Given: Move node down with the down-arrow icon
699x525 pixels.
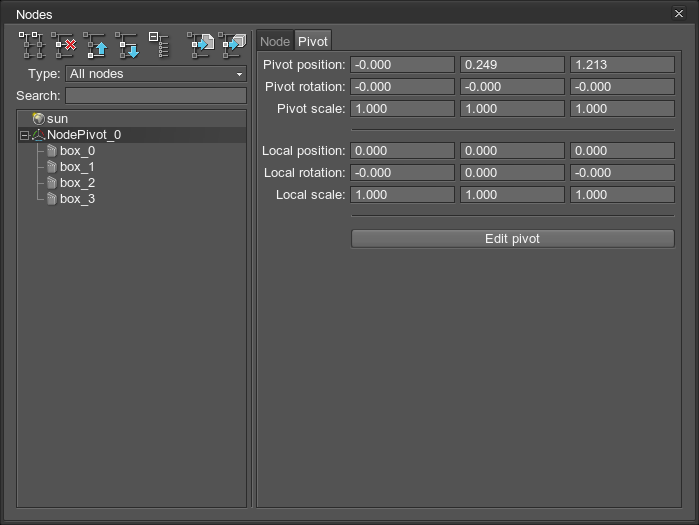Looking at the screenshot, I should 127,44.
